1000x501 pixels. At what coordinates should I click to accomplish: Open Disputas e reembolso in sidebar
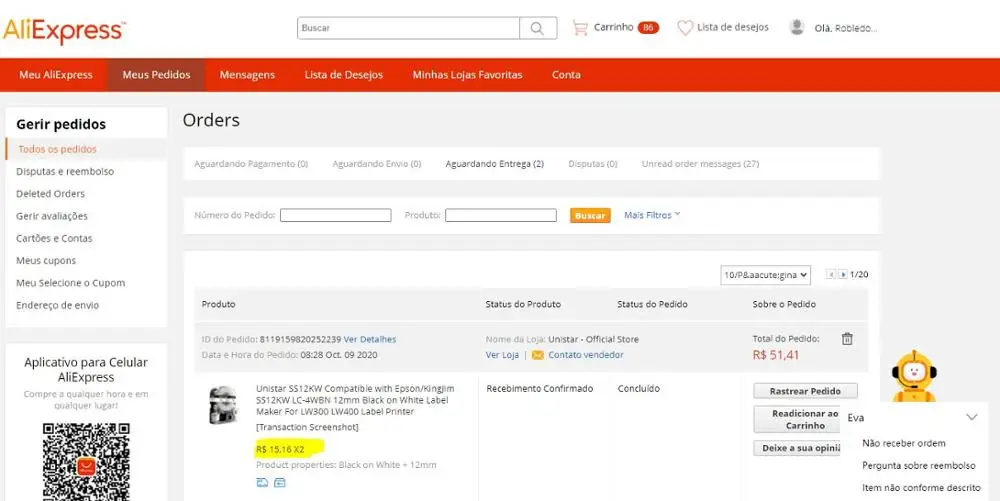pyautogui.click(x=65, y=171)
